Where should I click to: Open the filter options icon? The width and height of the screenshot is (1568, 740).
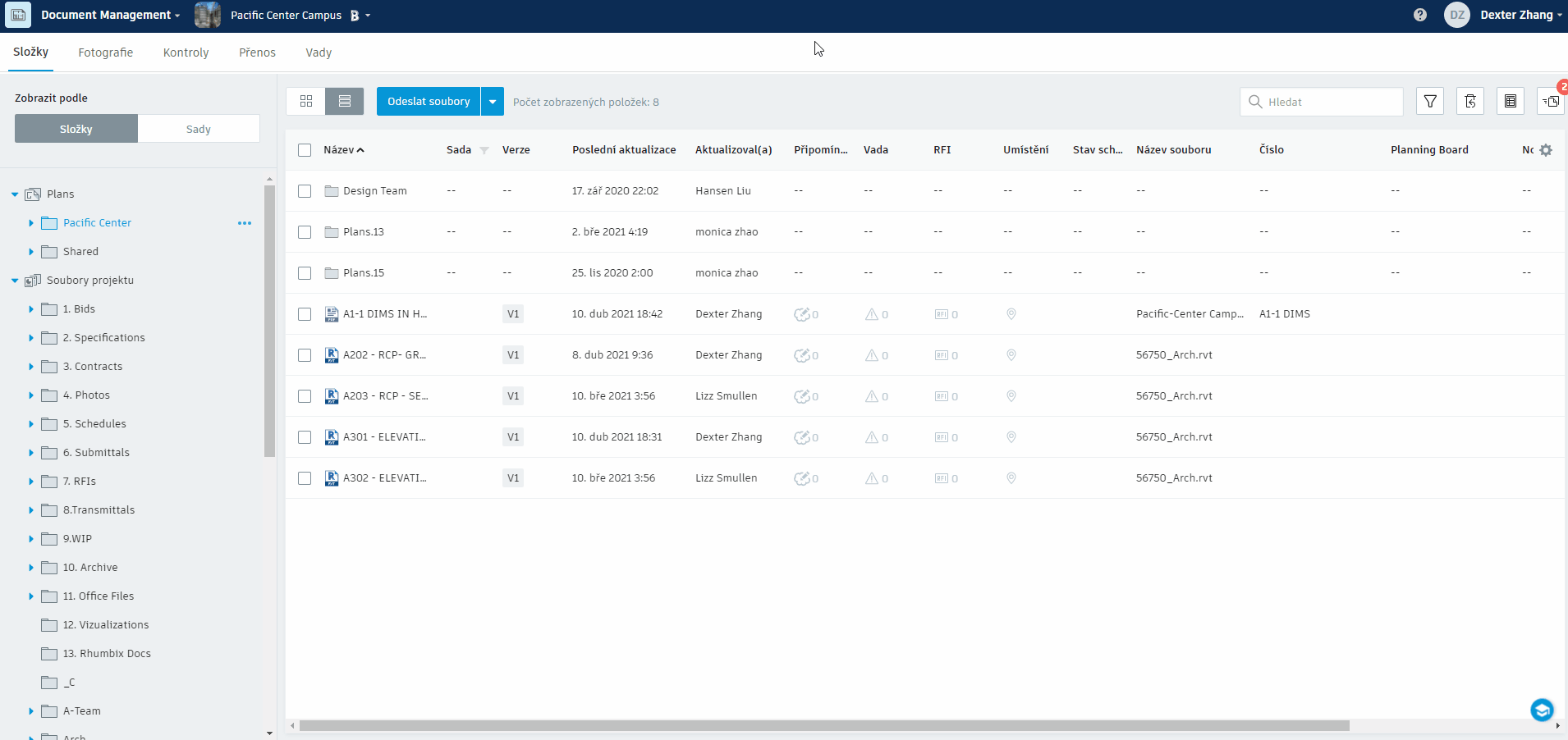coord(1430,101)
